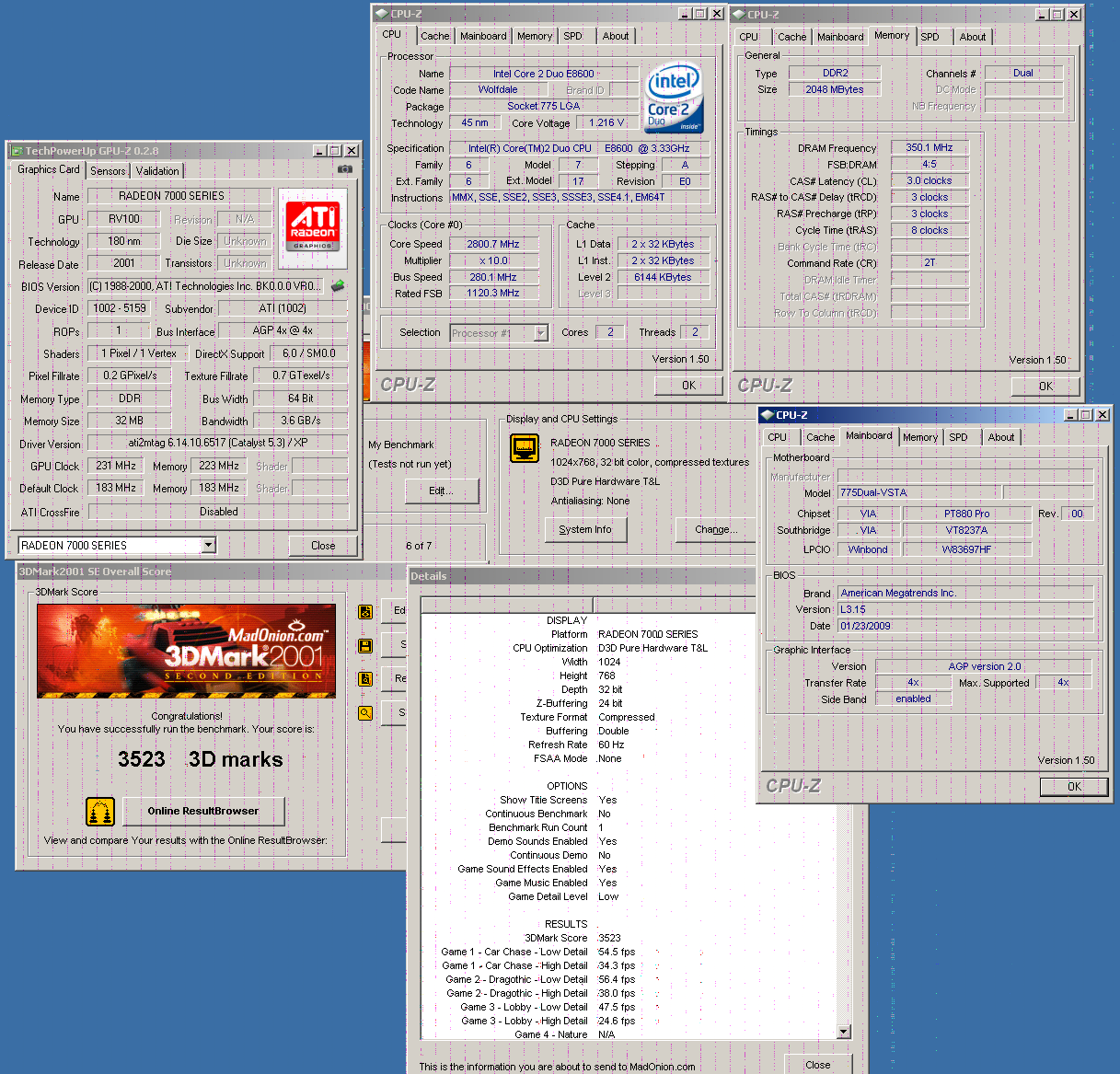Open the About tab in the CPU-Z CPU window
The image size is (1120, 1074).
pyautogui.click(x=616, y=36)
